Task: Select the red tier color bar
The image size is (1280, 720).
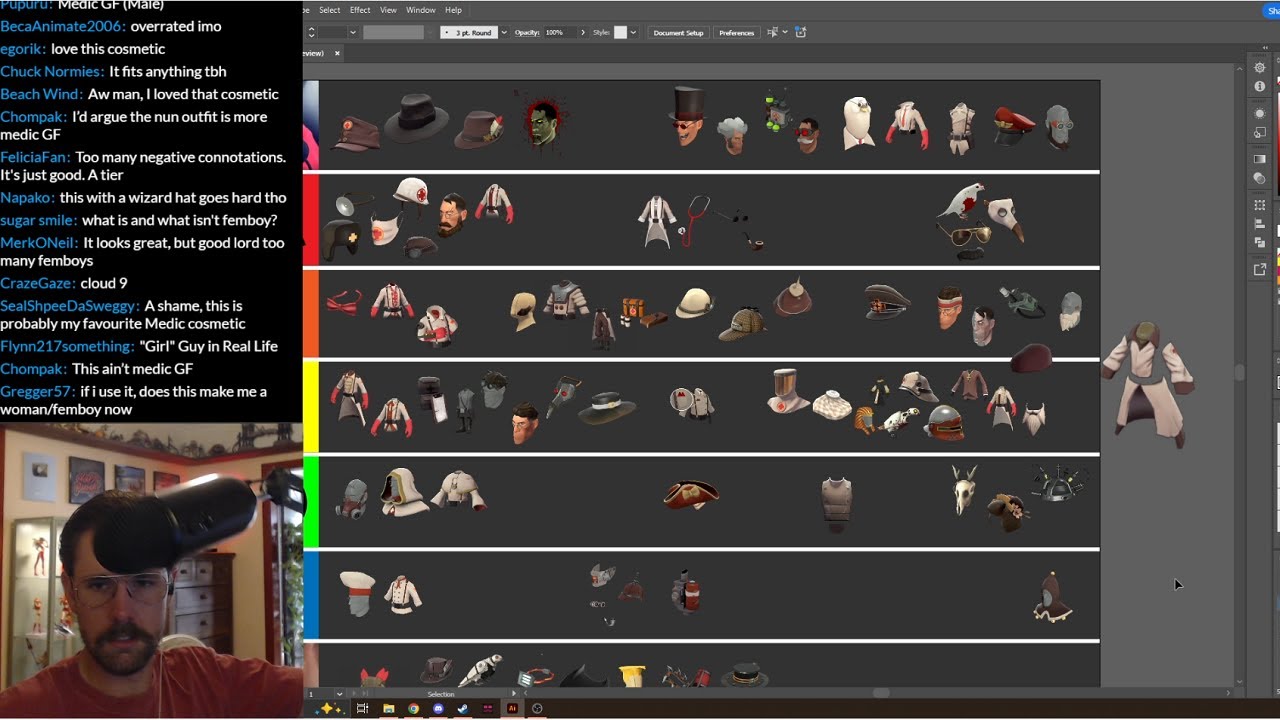Action: coord(311,220)
